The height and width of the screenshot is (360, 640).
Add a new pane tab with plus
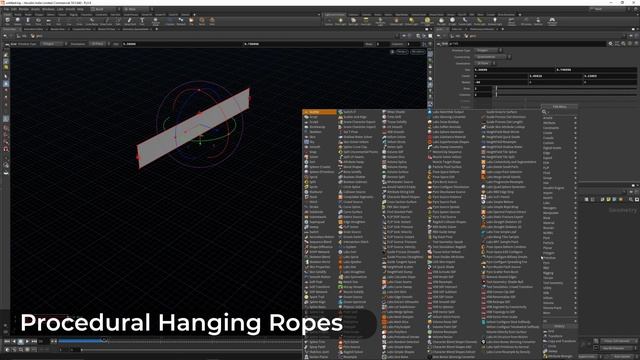click(157, 29)
